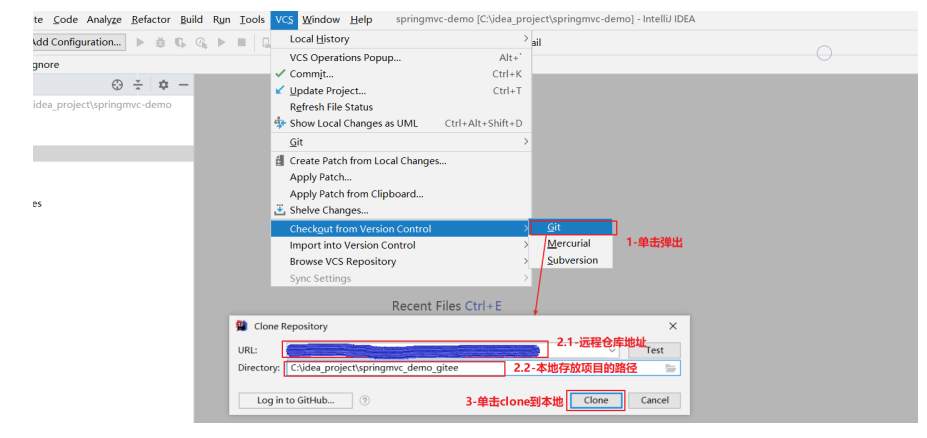This screenshot has height=438, width=927.
Task: Choose Update Project menu item
Action: 401,90
